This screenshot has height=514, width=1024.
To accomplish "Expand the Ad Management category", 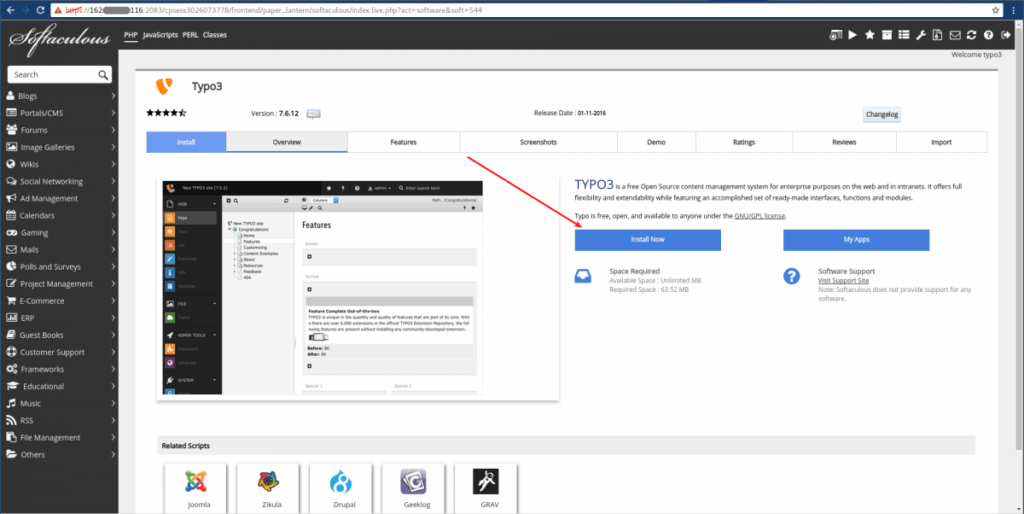I will pos(59,199).
